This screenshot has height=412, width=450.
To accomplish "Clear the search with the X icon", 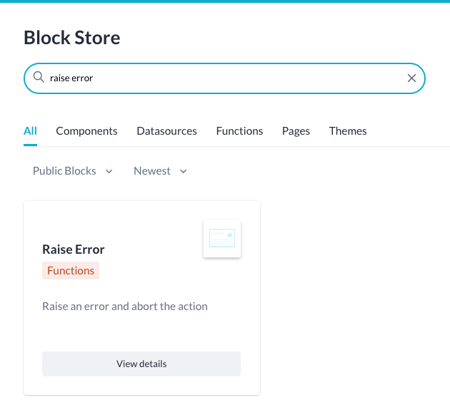I will (412, 78).
